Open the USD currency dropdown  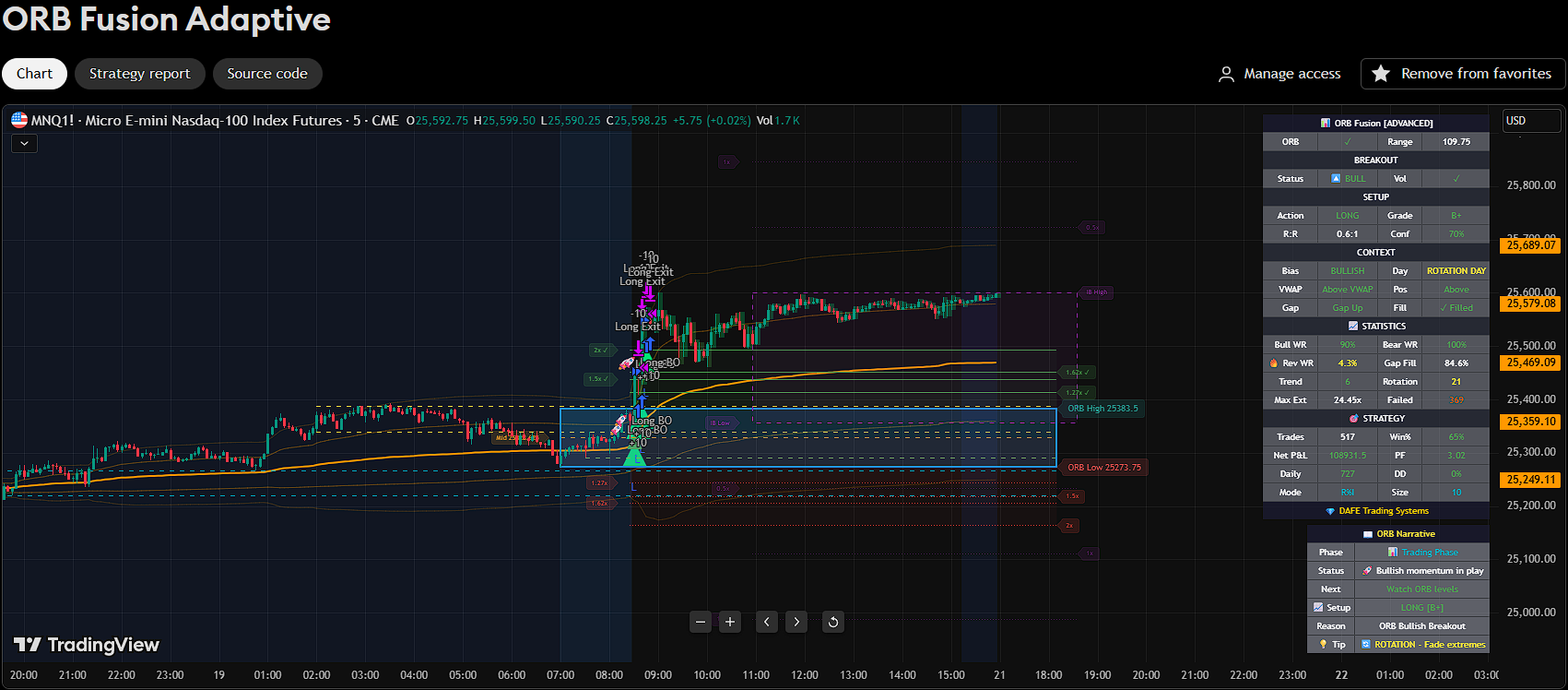point(1531,121)
